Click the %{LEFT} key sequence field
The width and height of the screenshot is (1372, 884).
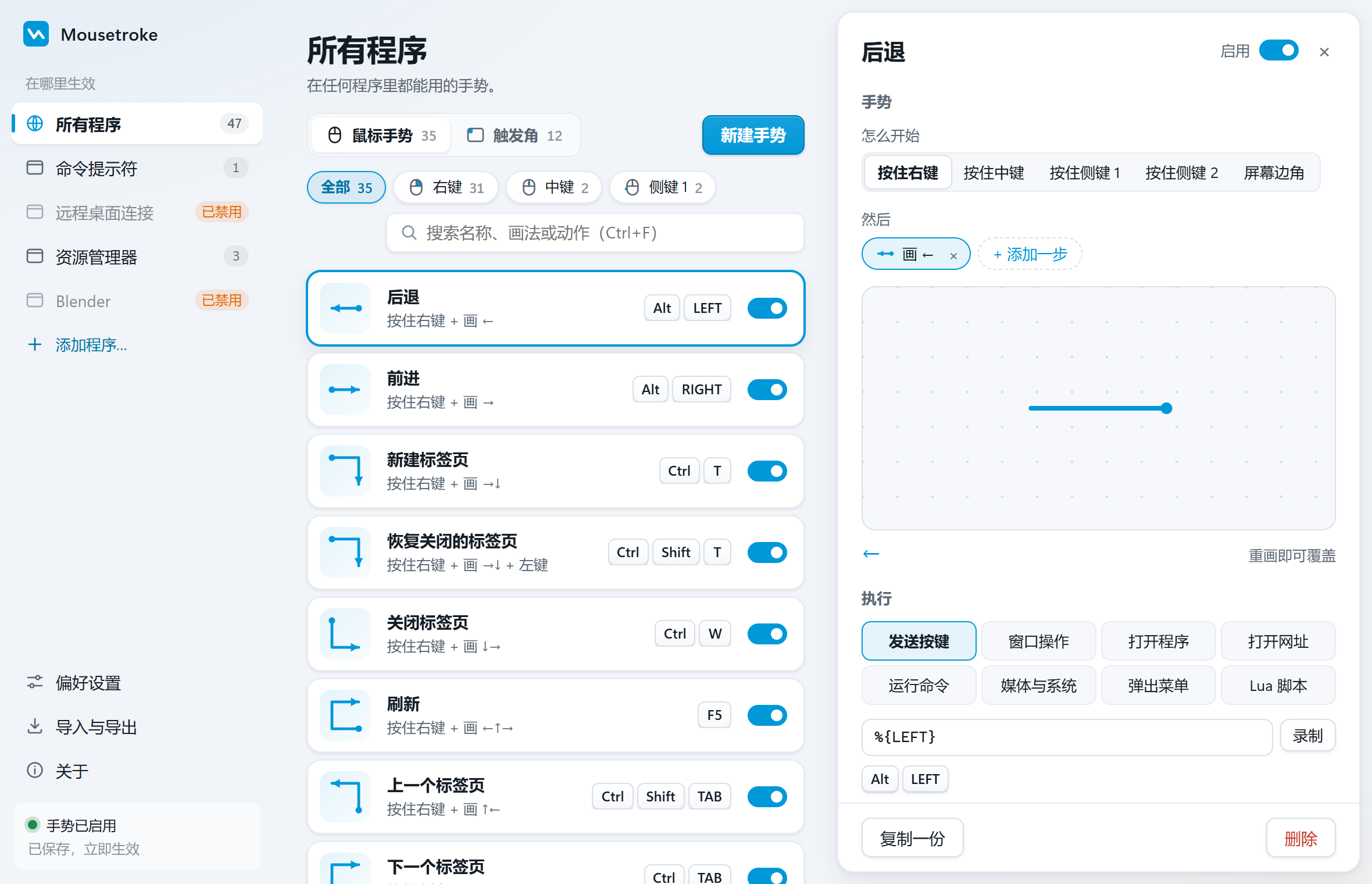1067,737
